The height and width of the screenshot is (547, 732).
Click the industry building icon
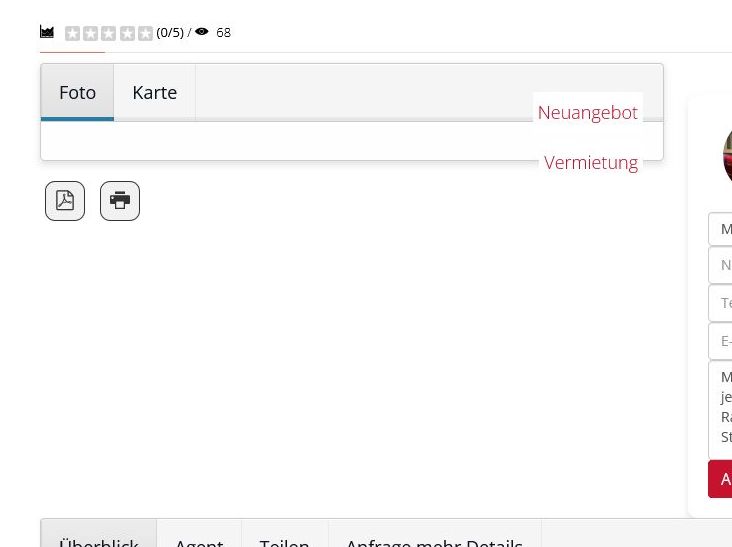click(47, 32)
